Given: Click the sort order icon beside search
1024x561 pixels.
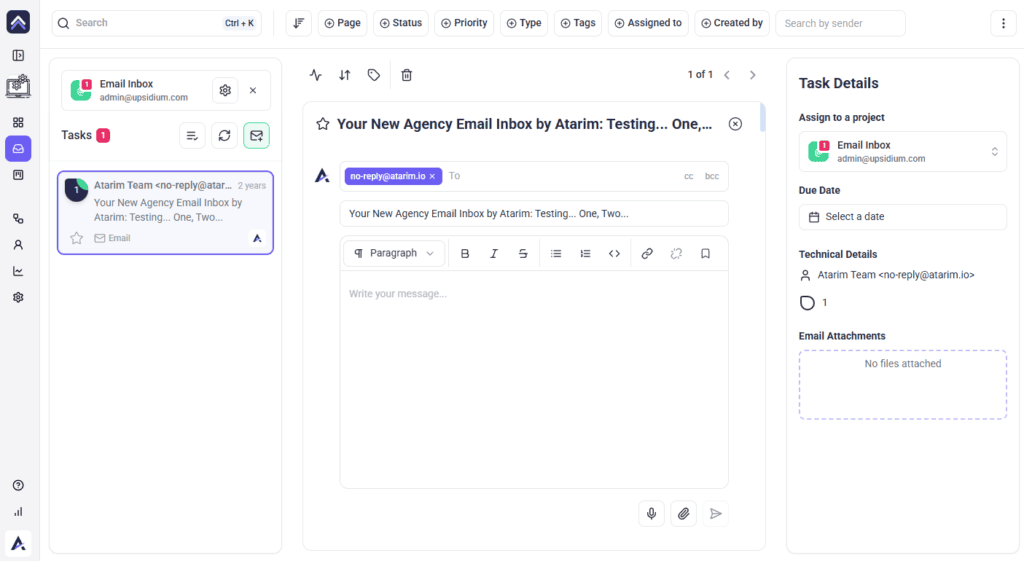Looking at the screenshot, I should point(298,23).
